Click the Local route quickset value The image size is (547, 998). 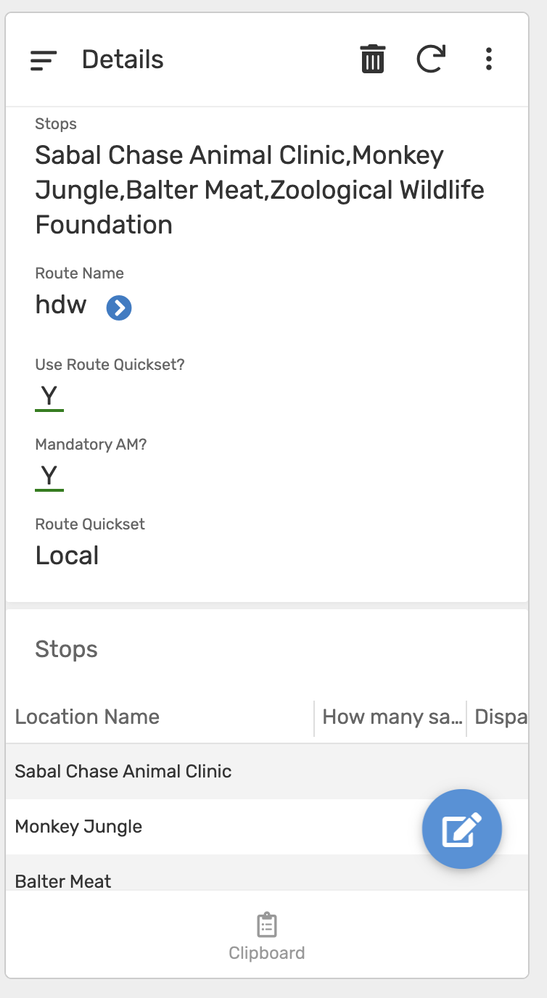click(x=67, y=556)
